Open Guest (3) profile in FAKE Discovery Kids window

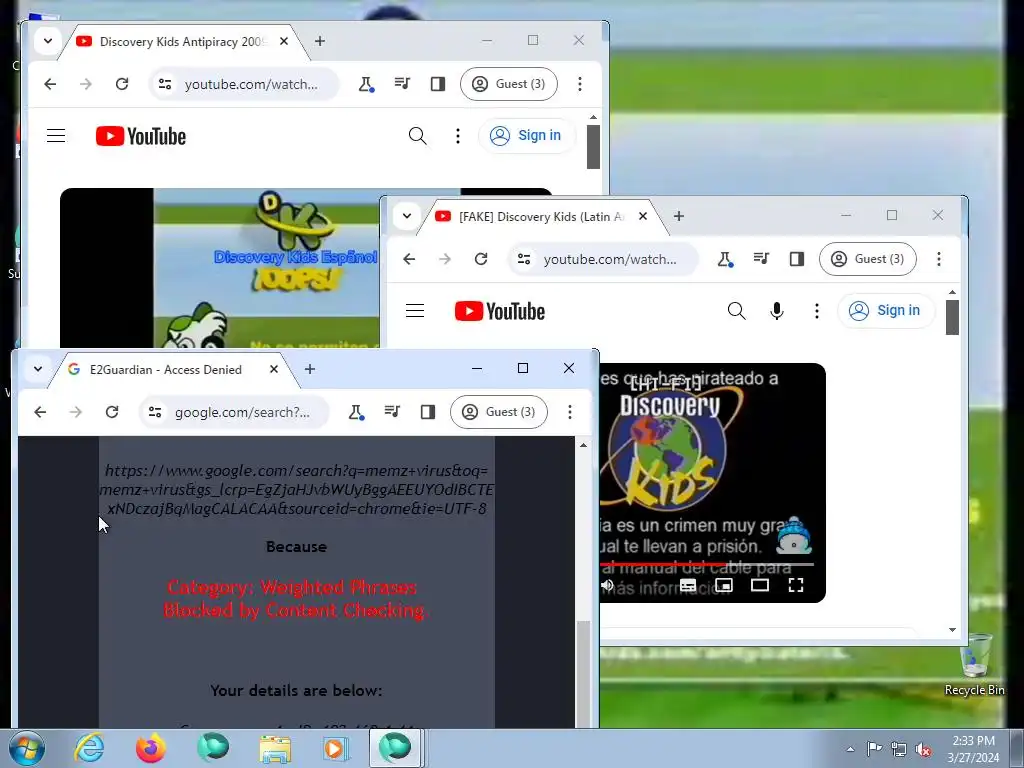click(x=868, y=259)
